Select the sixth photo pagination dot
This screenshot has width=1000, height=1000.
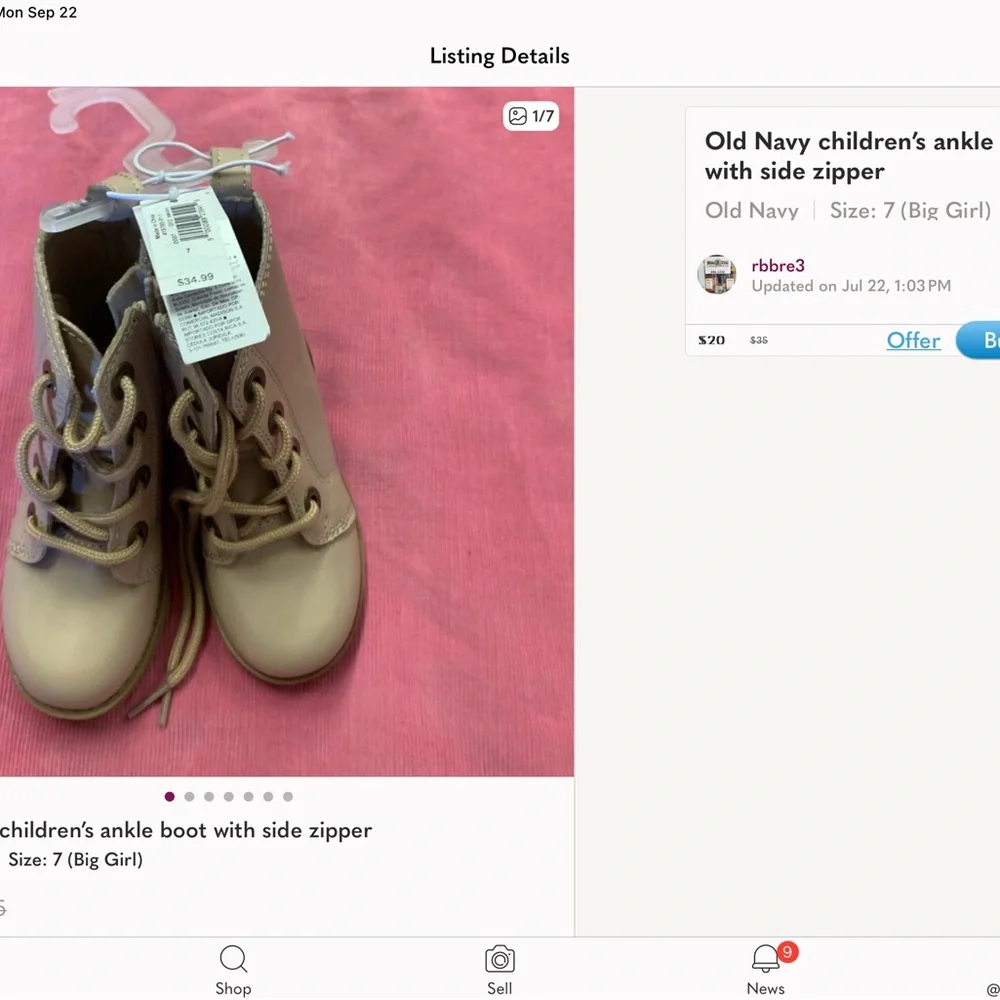click(x=268, y=797)
